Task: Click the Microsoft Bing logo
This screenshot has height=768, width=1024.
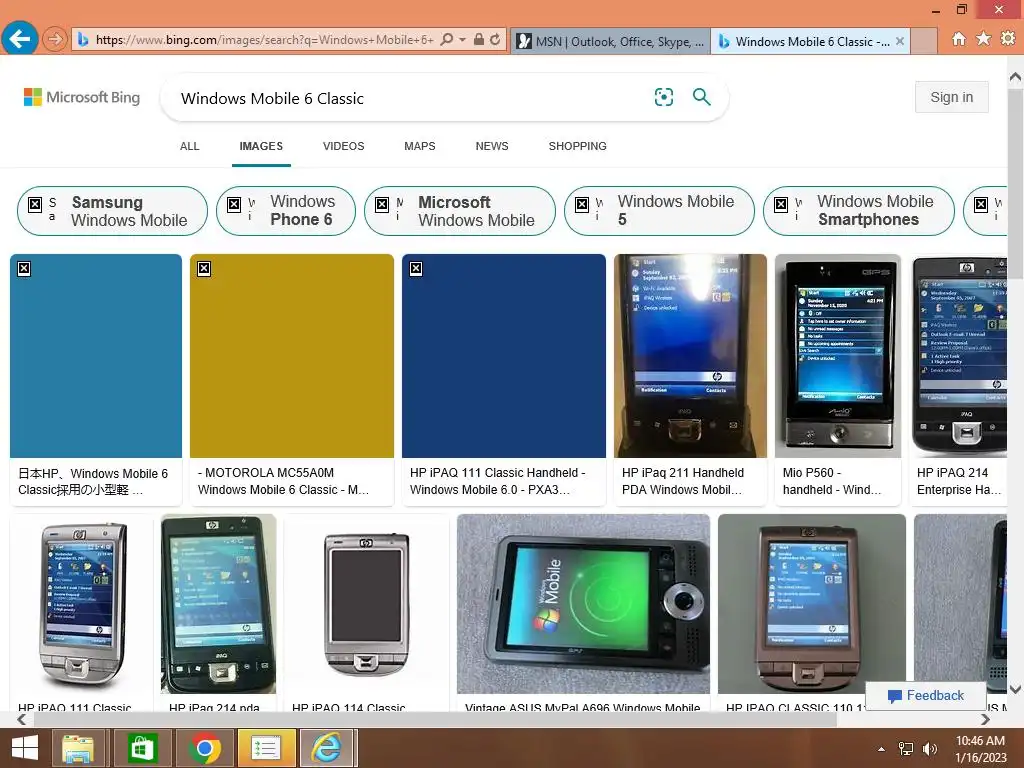Action: (x=82, y=97)
